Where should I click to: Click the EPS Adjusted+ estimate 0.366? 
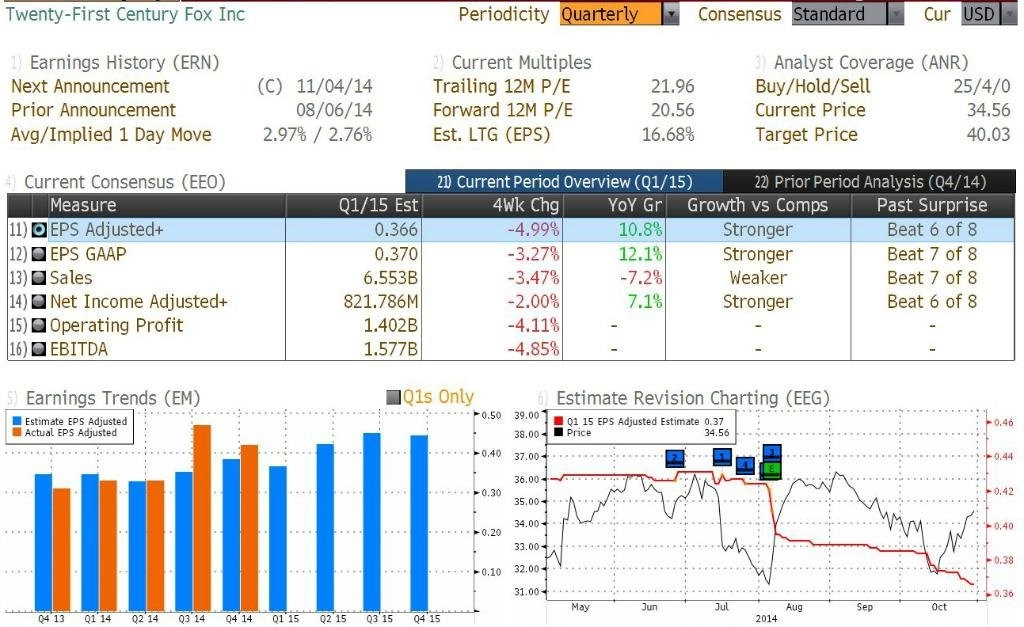[396, 230]
